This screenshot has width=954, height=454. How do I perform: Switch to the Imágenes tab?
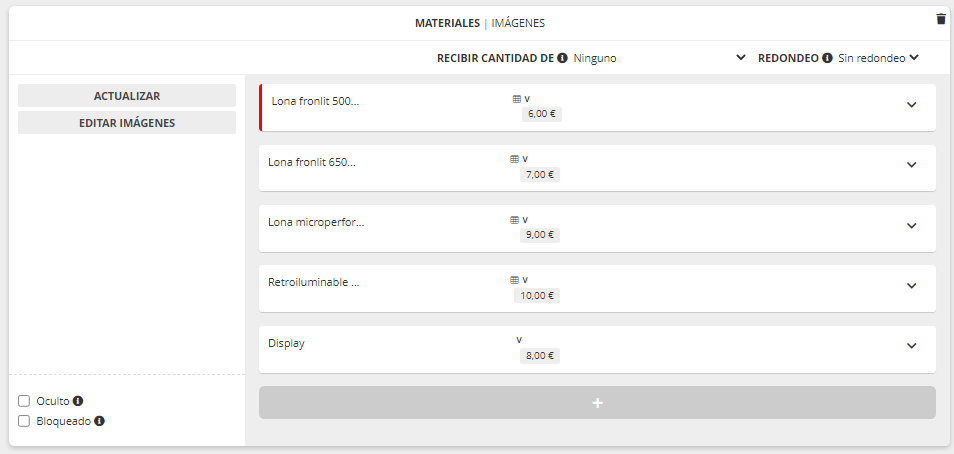click(518, 23)
